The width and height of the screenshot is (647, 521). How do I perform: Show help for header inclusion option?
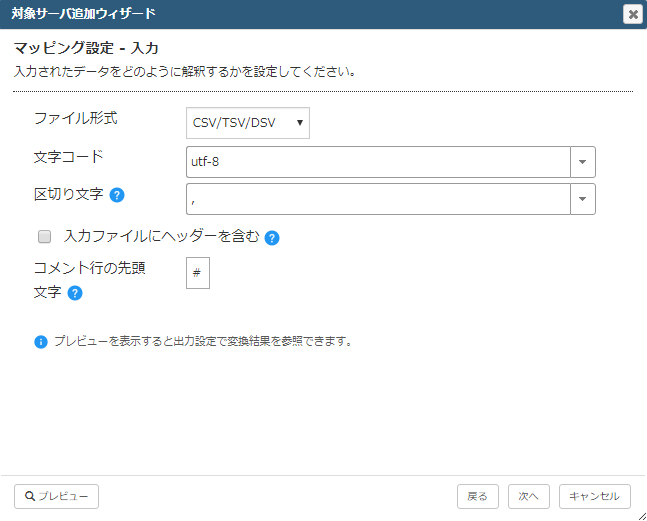272,238
